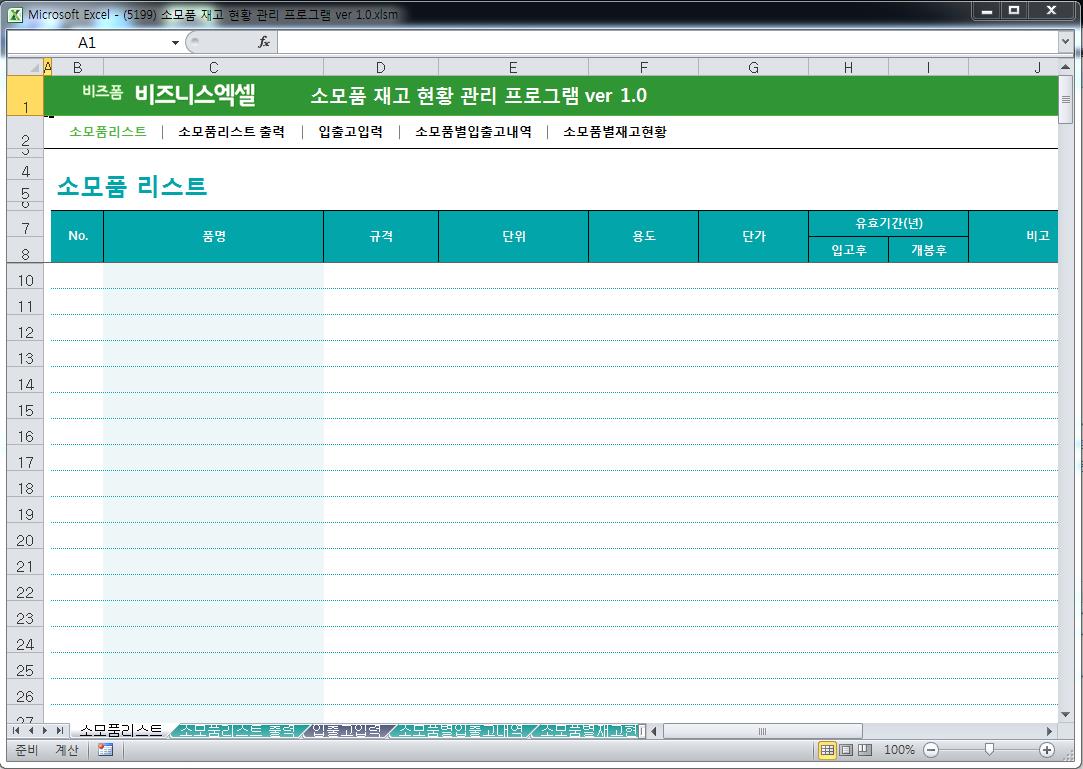The width and height of the screenshot is (1083, 769).
Task: Click the Select All corner box
Action: 24,67
